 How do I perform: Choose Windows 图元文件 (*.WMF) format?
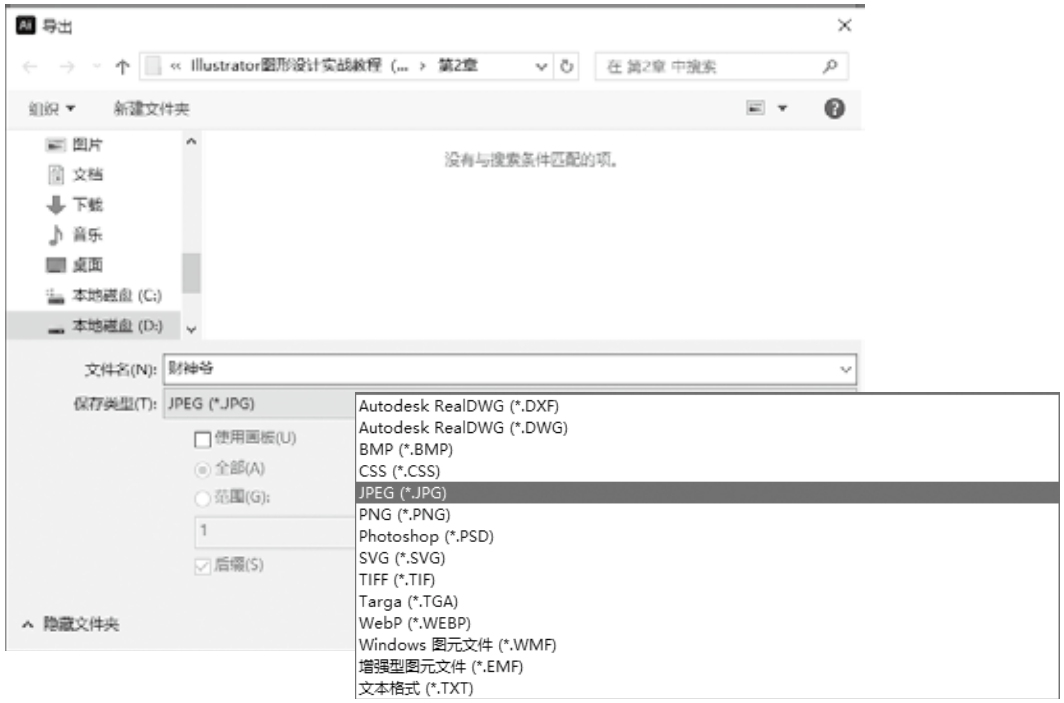707,645
